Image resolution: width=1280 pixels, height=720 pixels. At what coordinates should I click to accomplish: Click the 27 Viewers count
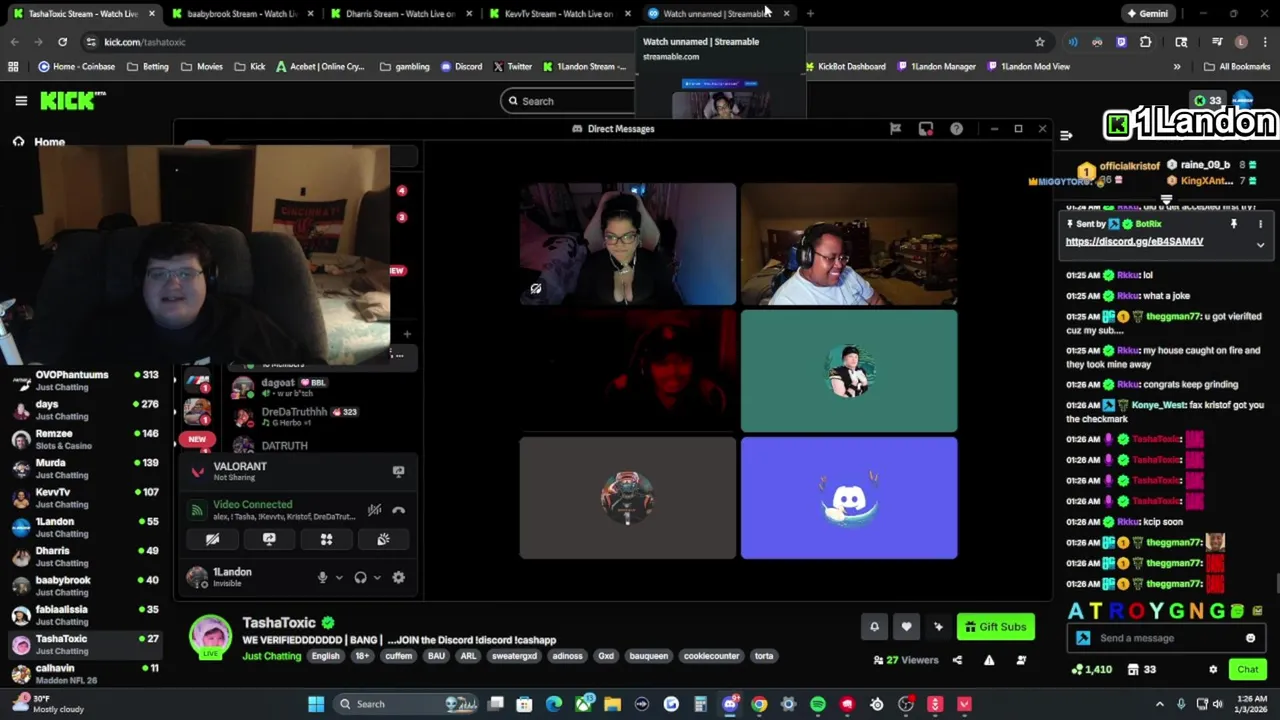point(906,660)
